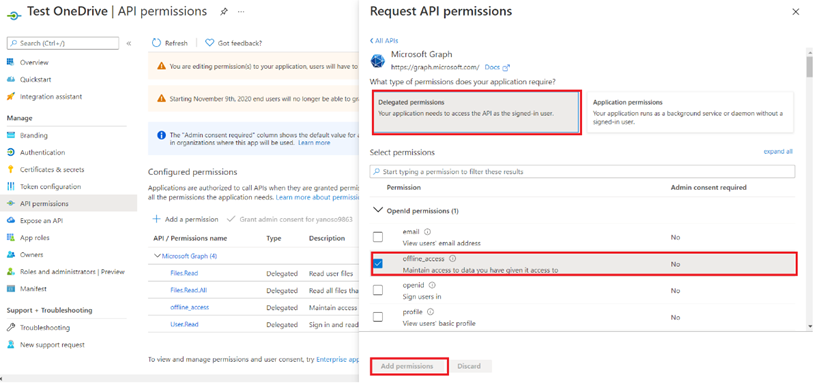Uncheck the offline_access checkbox
Viewport: 825px width, 391px height.
(378, 264)
